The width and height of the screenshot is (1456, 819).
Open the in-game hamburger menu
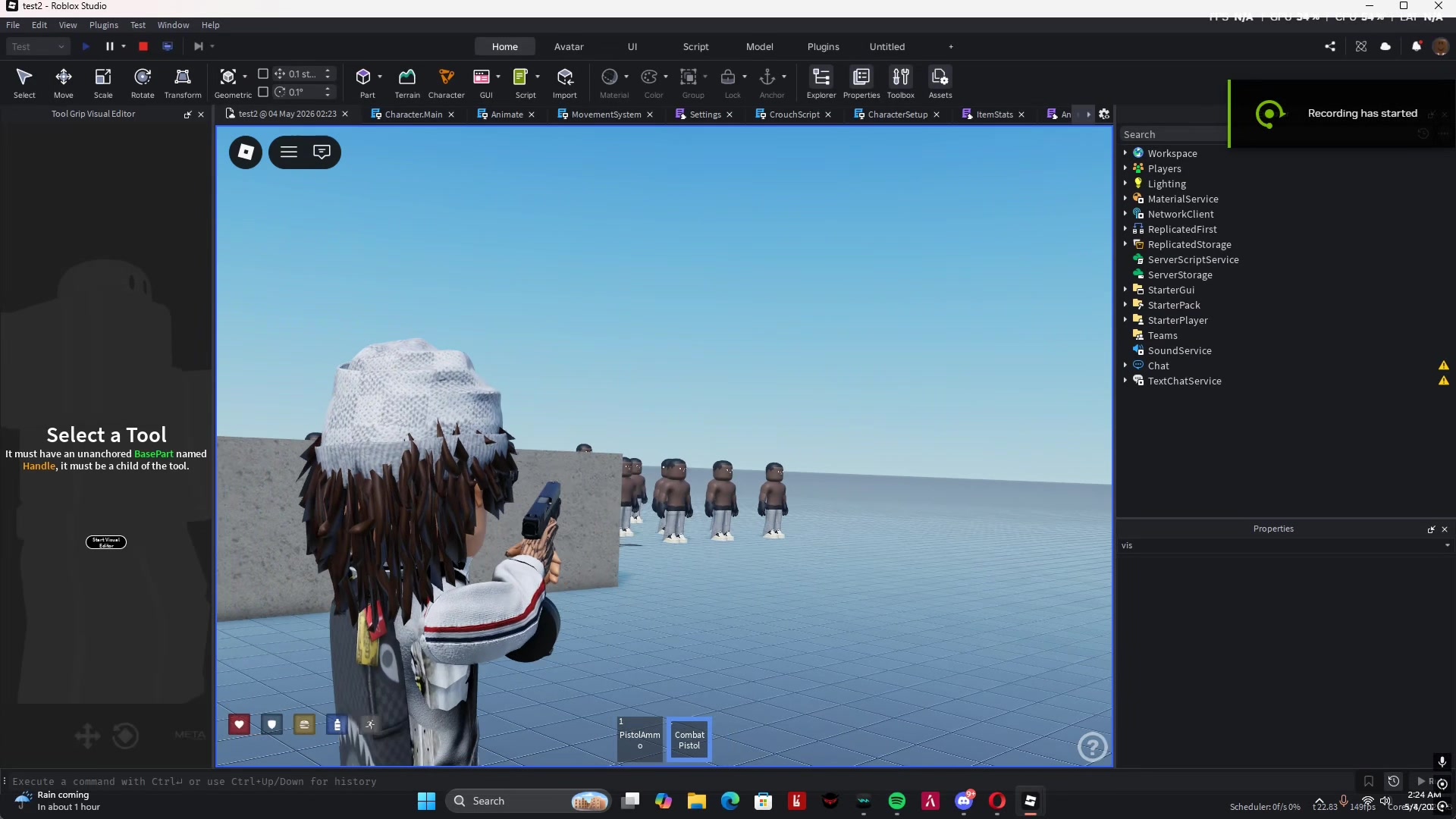289,152
